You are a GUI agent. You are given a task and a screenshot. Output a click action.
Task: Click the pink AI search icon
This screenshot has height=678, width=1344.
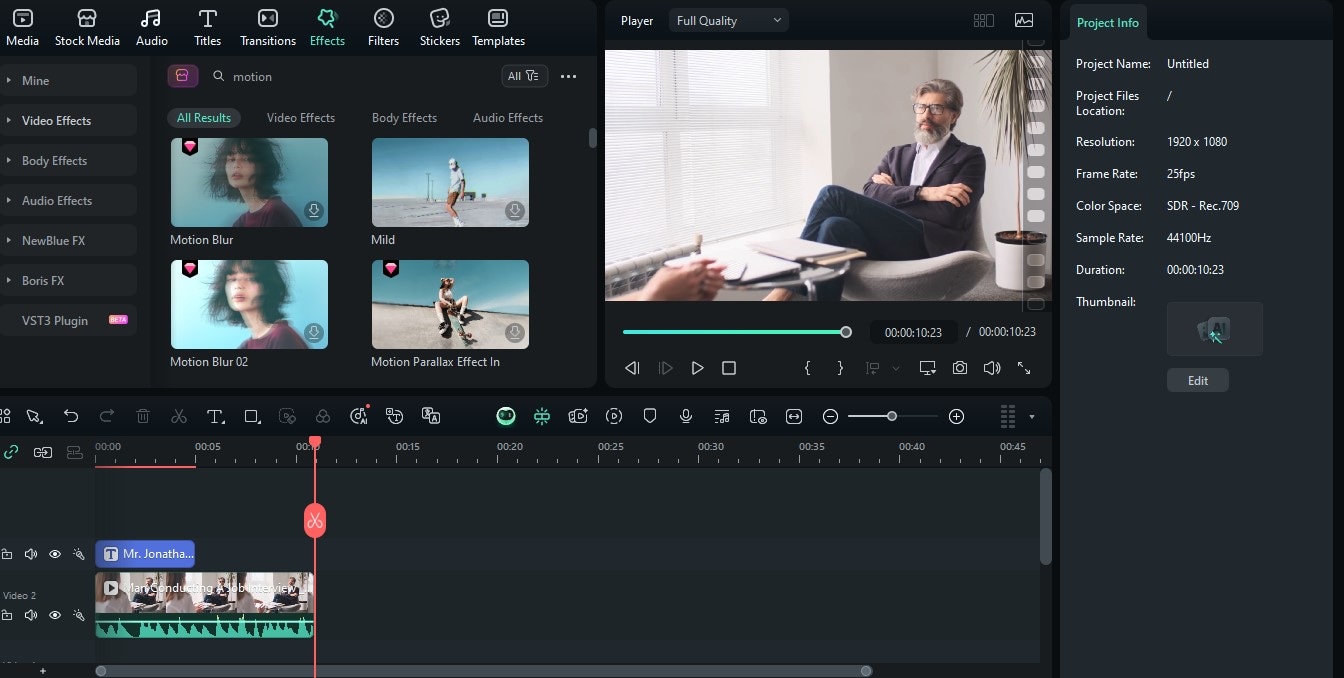182,76
